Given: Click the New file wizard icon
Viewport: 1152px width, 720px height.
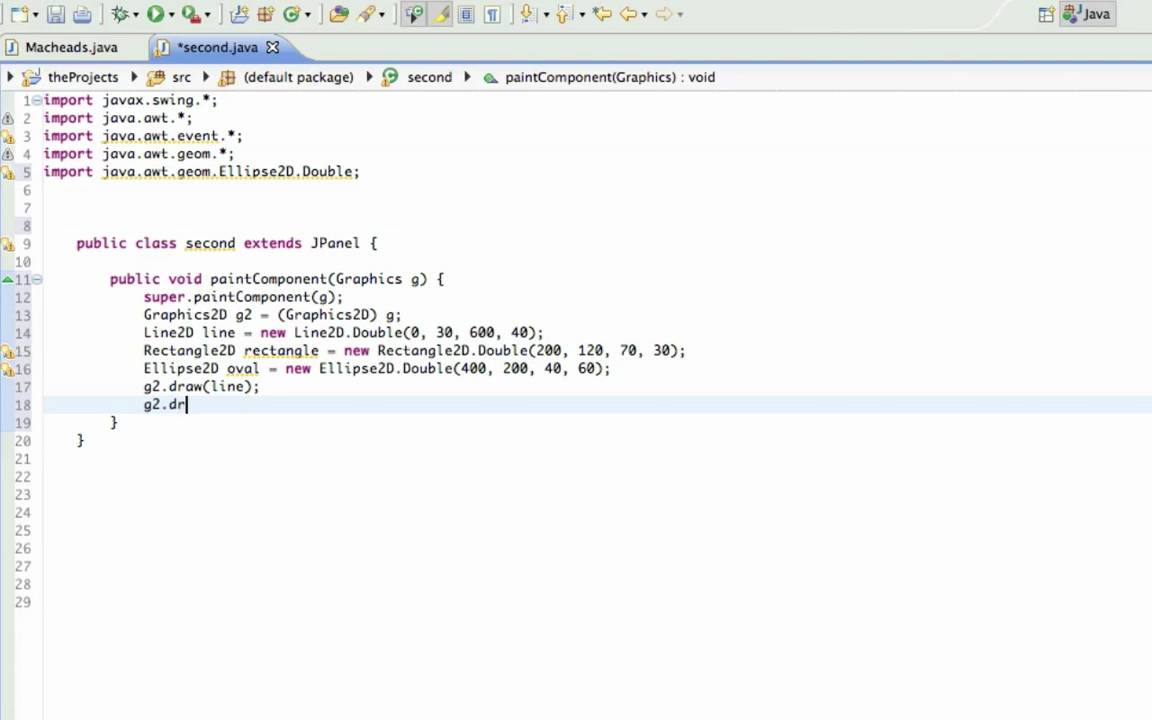Looking at the screenshot, I should pyautogui.click(x=20, y=14).
